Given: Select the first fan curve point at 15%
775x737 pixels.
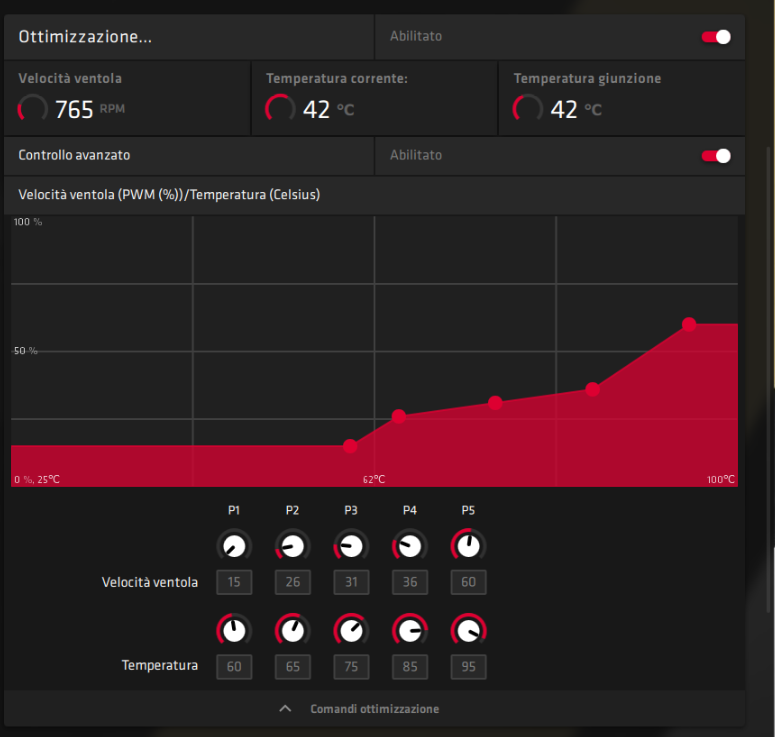Looking at the screenshot, I should tap(350, 446).
